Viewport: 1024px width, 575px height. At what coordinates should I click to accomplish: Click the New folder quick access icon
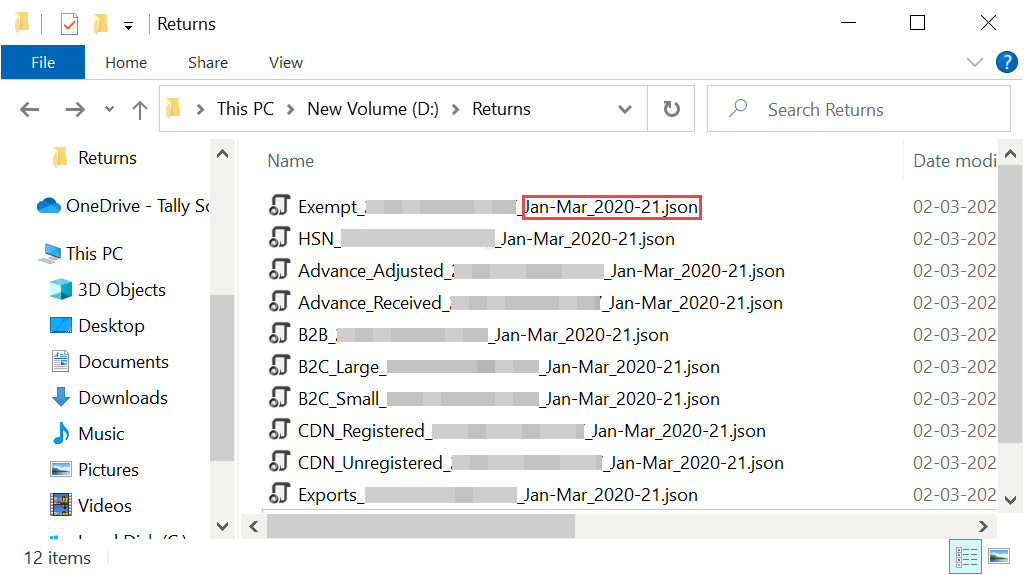point(101,24)
